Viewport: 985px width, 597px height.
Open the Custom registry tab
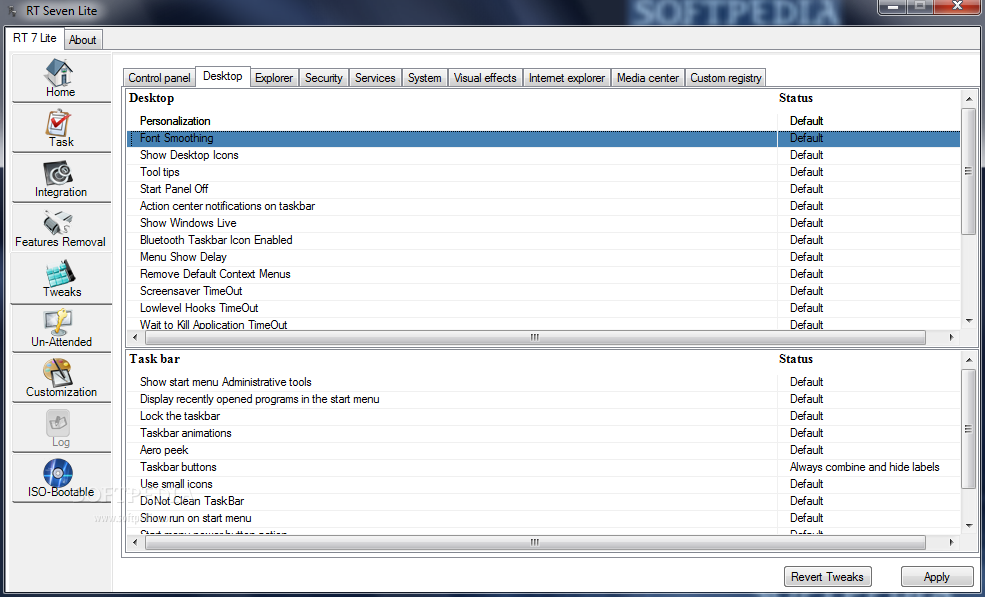click(726, 77)
